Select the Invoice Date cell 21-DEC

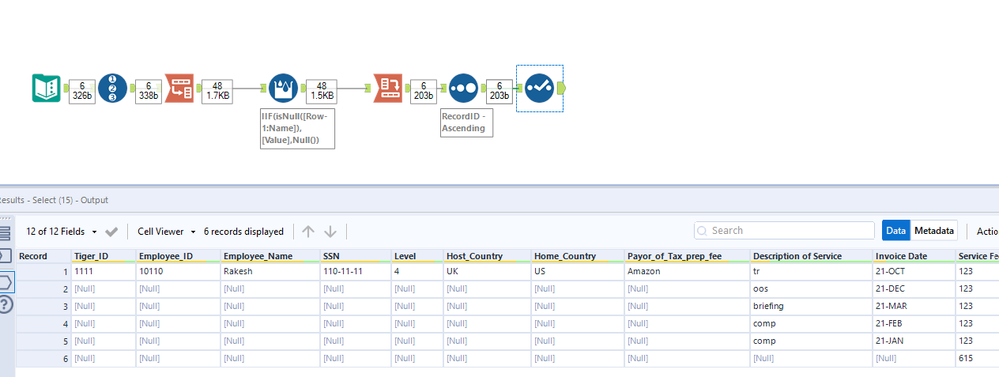pos(914,288)
